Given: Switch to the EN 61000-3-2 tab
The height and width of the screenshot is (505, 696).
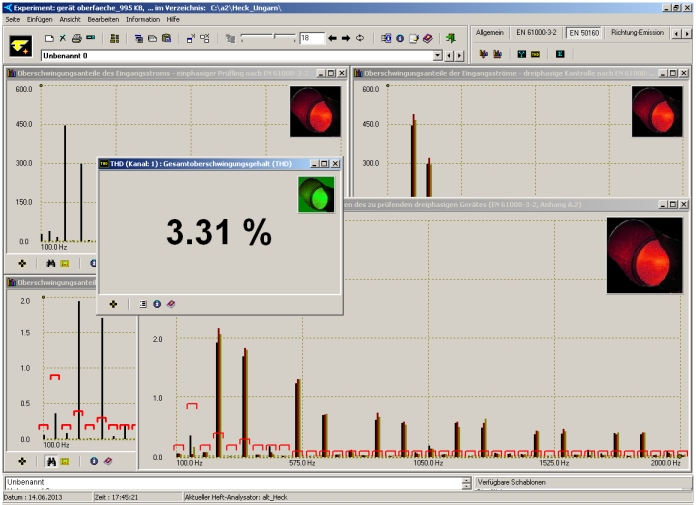Looking at the screenshot, I should 536,33.
